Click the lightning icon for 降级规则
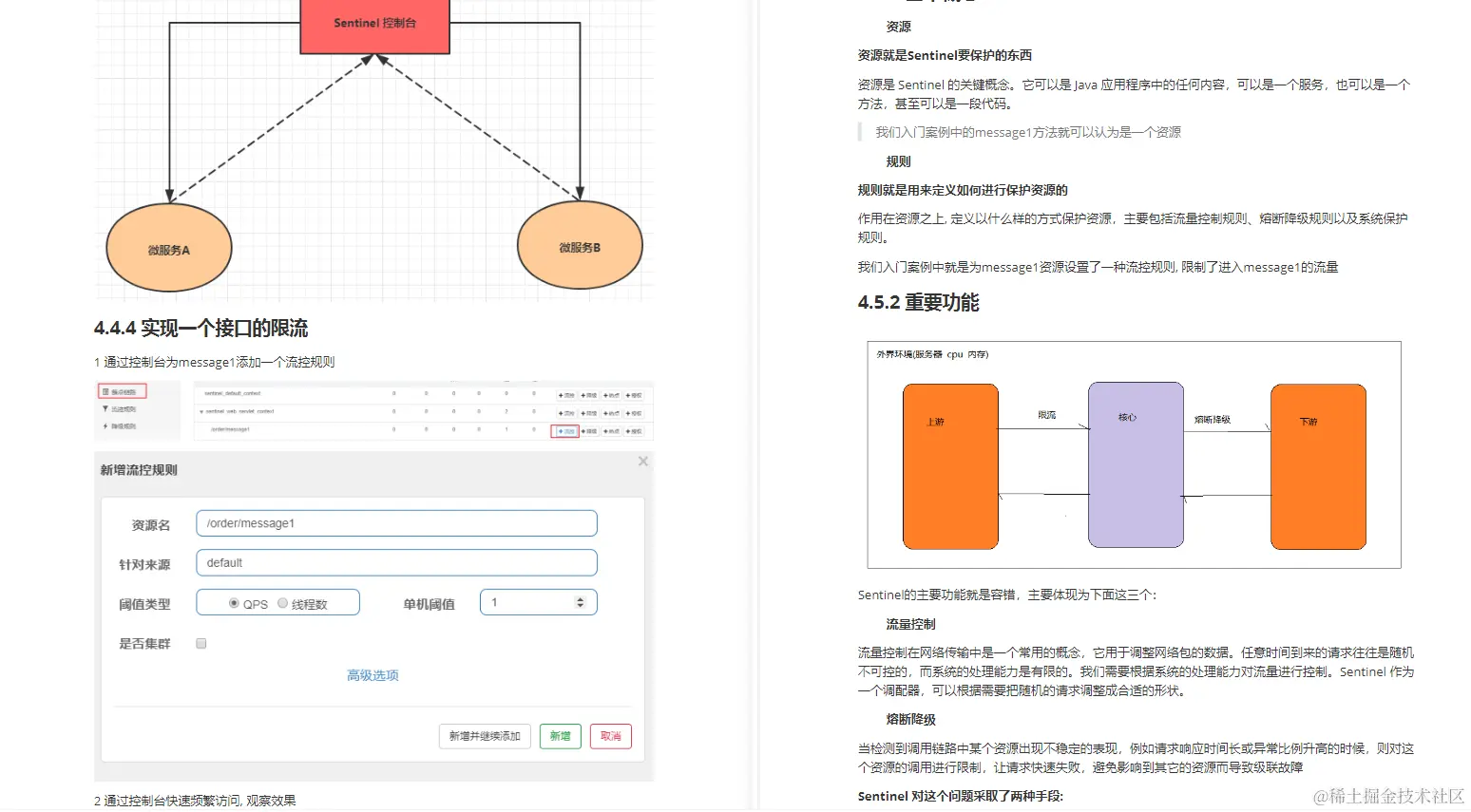This screenshot has height=812, width=1471. [x=106, y=427]
